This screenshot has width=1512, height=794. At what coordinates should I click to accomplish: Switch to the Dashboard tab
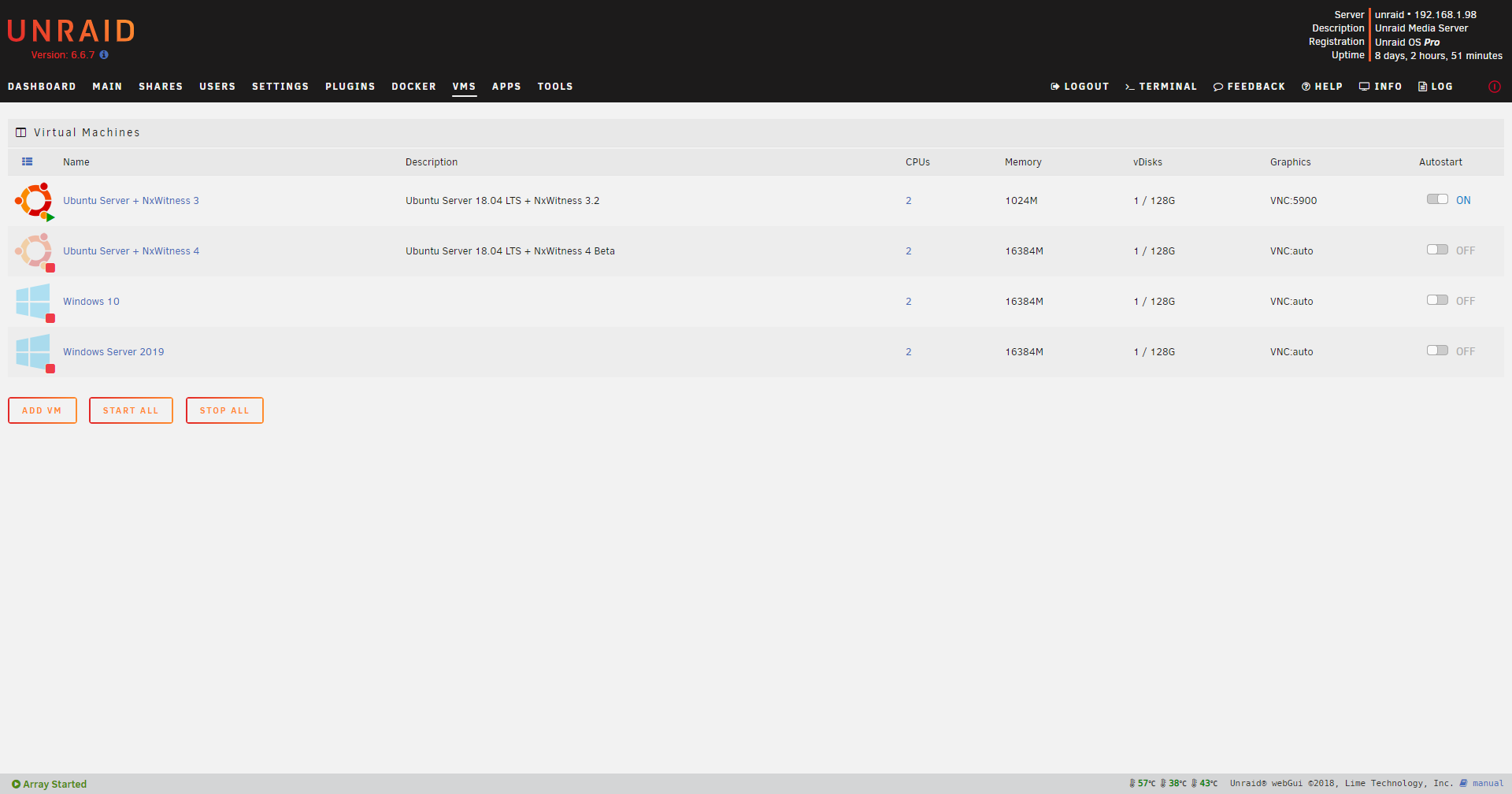click(x=42, y=87)
